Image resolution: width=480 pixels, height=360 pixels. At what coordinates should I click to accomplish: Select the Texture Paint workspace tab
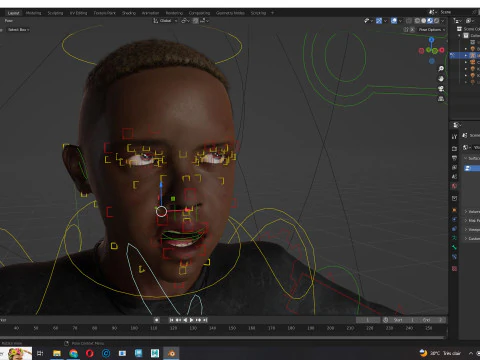(x=104, y=13)
